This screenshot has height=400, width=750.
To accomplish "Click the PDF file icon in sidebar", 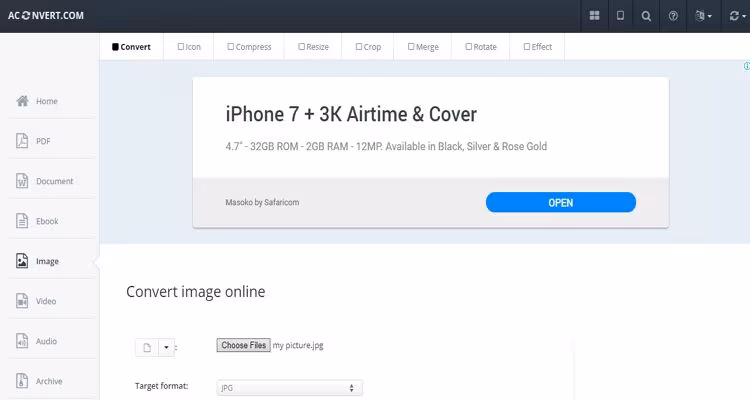I will 22,141.
